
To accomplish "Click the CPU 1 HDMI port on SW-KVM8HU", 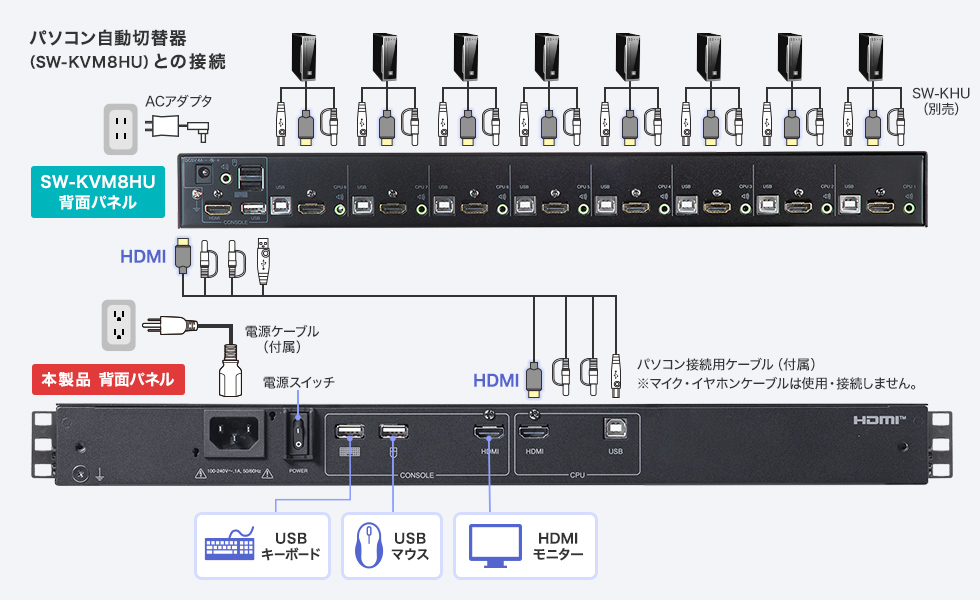I will [x=880, y=206].
